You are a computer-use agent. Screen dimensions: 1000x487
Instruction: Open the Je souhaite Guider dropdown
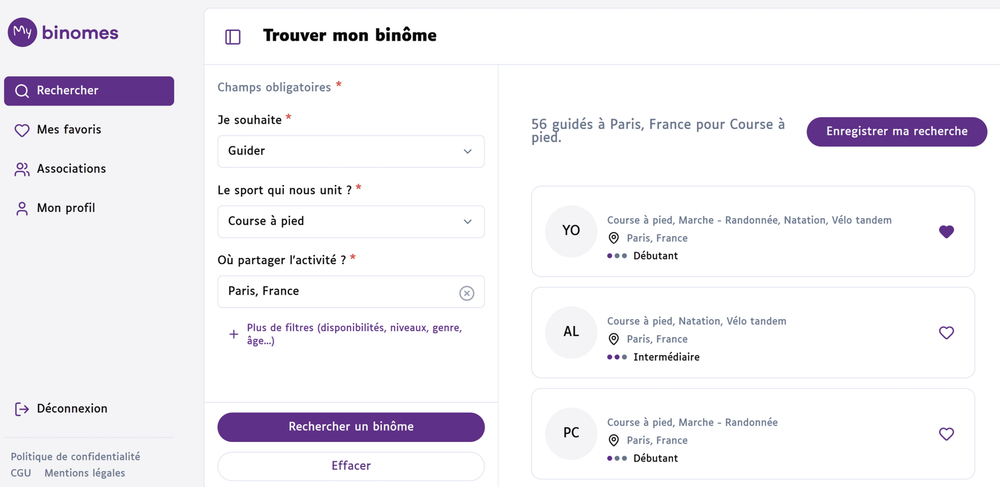coord(350,151)
